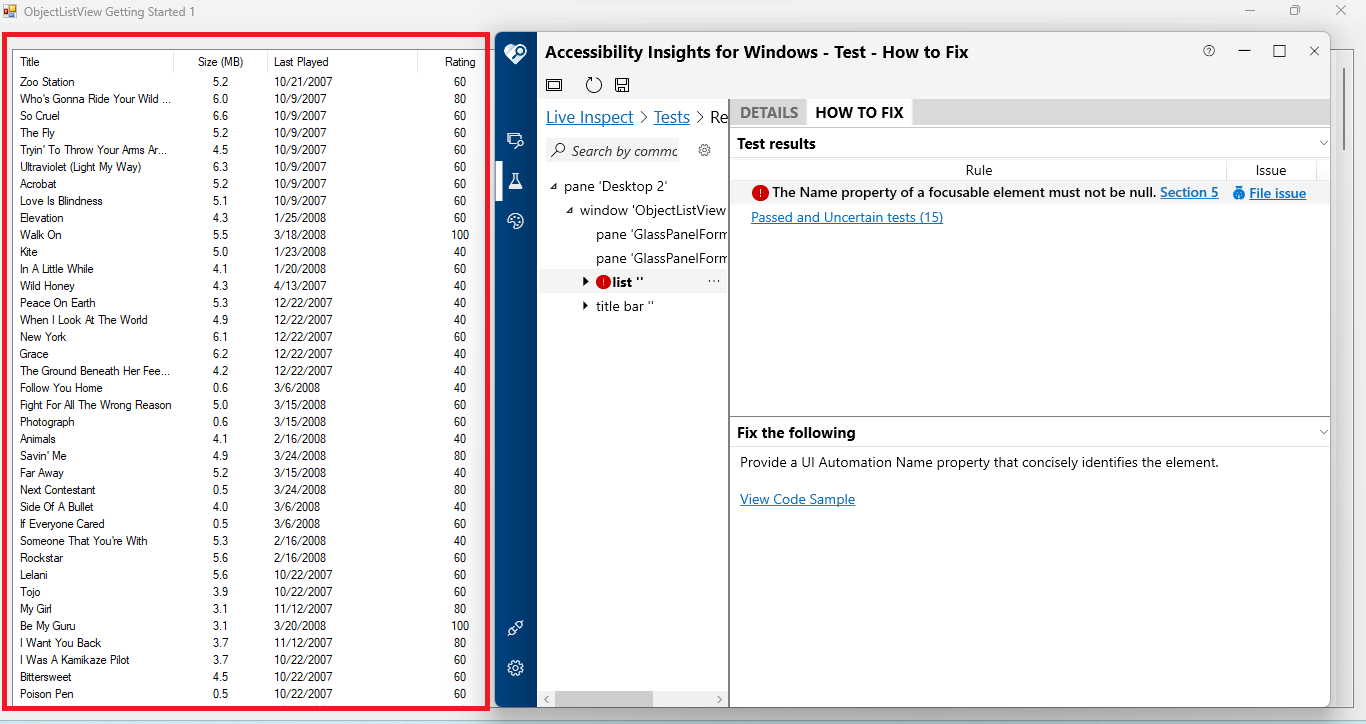This screenshot has height=724, width=1366.
Task: Select the 'Photograph' song row
Action: (247, 422)
